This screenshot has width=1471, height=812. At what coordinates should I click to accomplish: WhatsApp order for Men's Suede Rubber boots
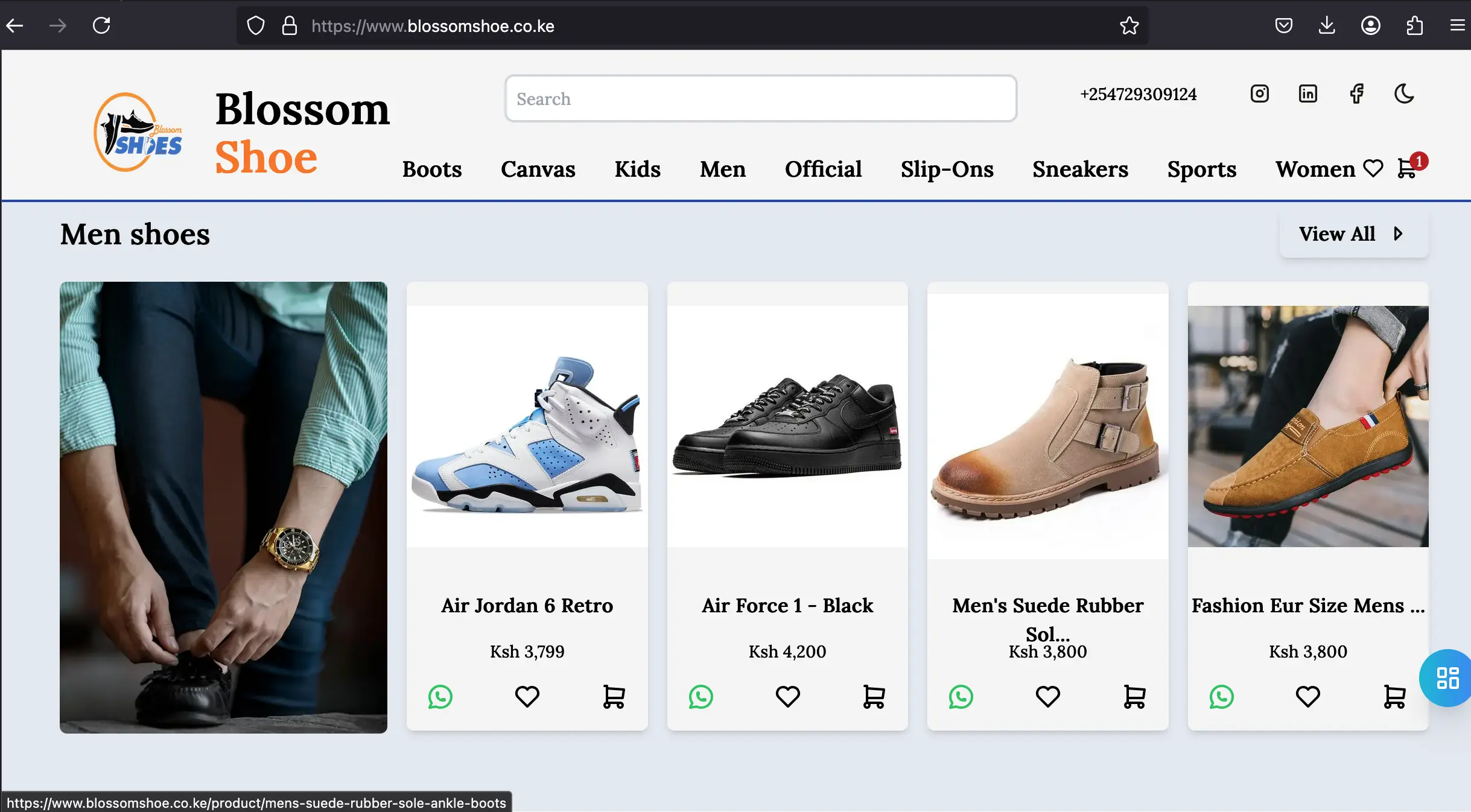coord(961,697)
